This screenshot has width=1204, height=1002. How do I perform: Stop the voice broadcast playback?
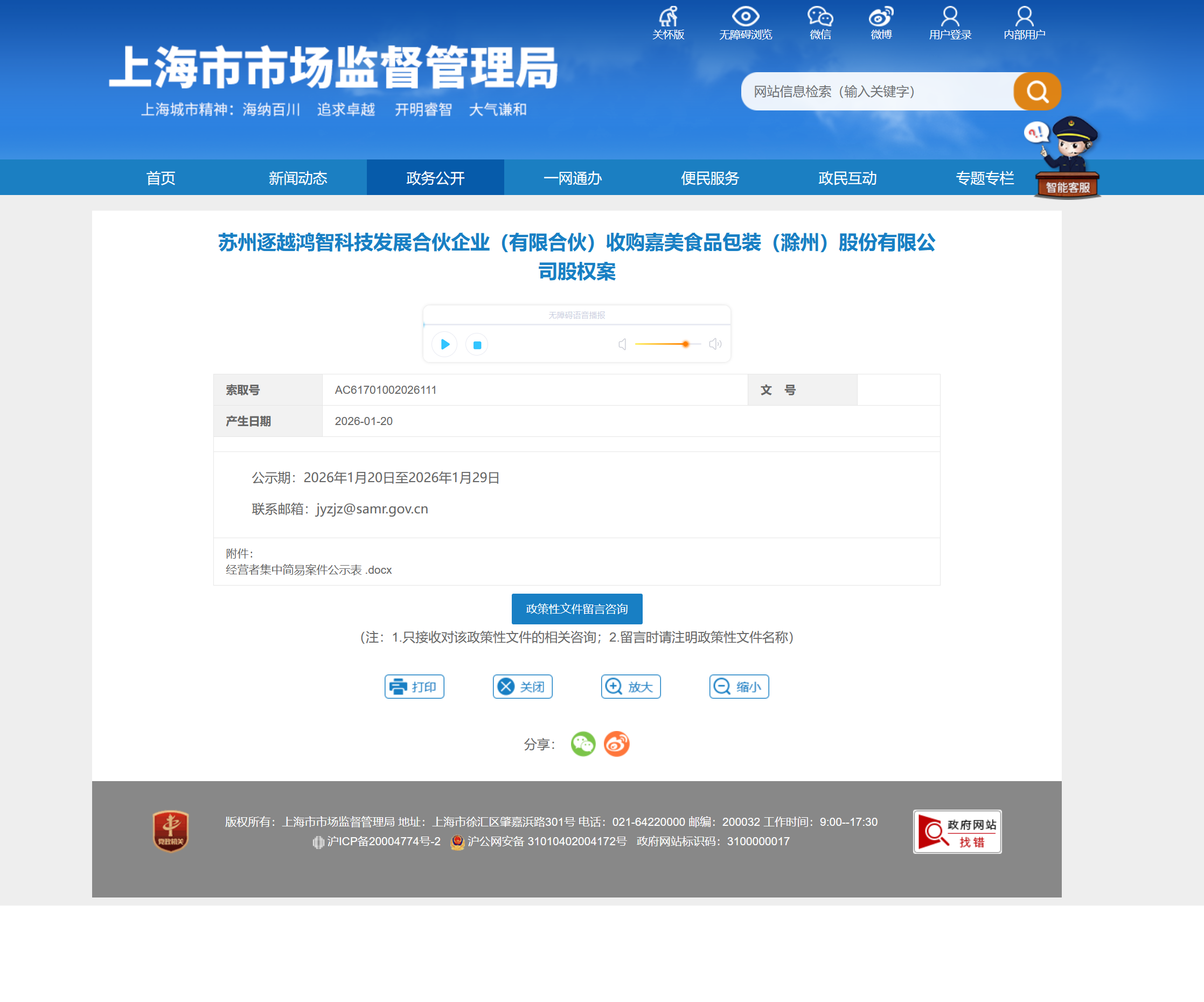[477, 345]
